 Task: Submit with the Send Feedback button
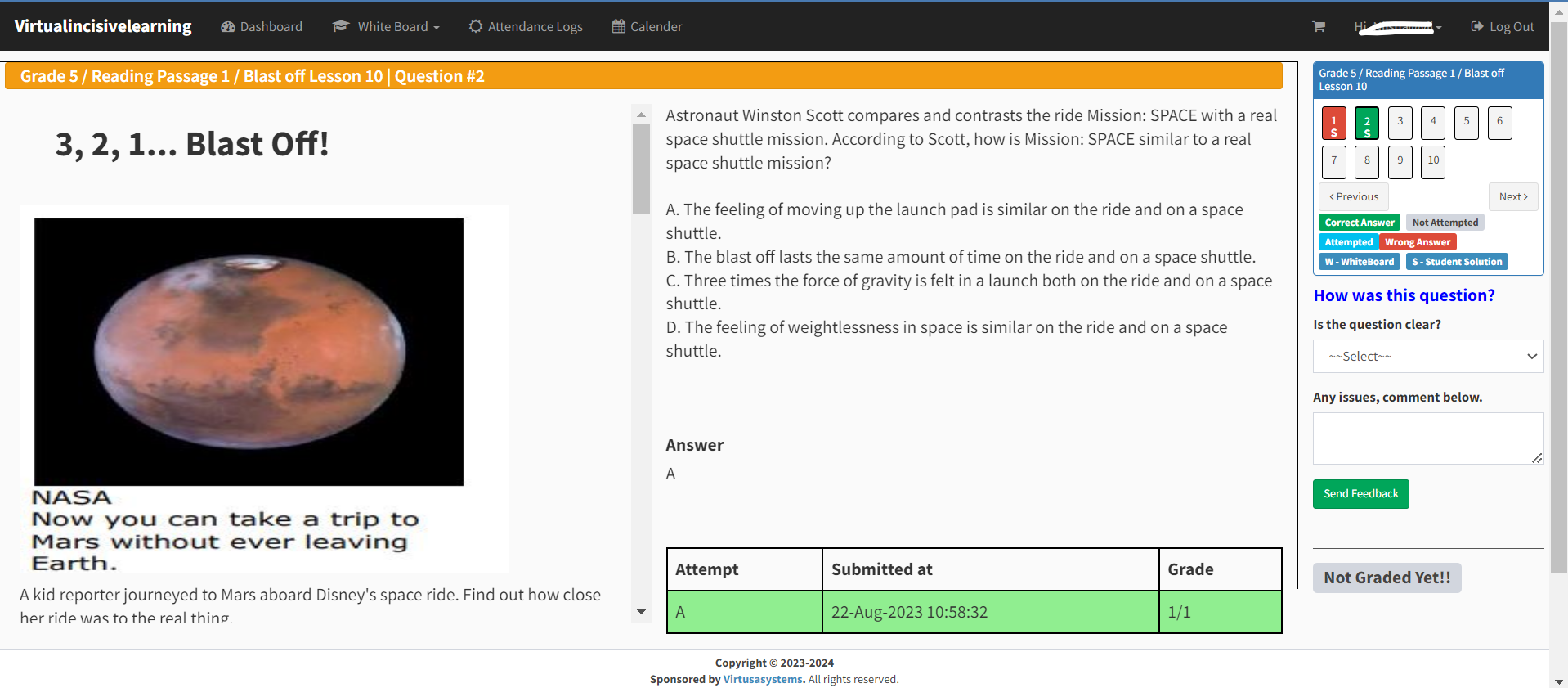pos(1360,494)
